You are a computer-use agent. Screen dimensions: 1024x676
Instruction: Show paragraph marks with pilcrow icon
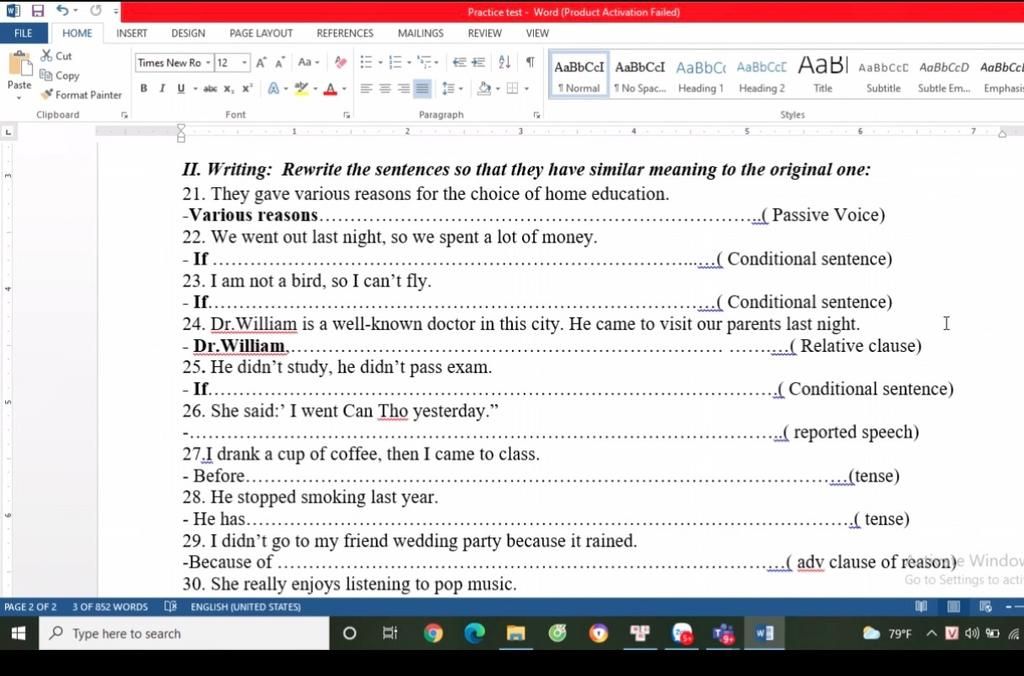(530, 63)
